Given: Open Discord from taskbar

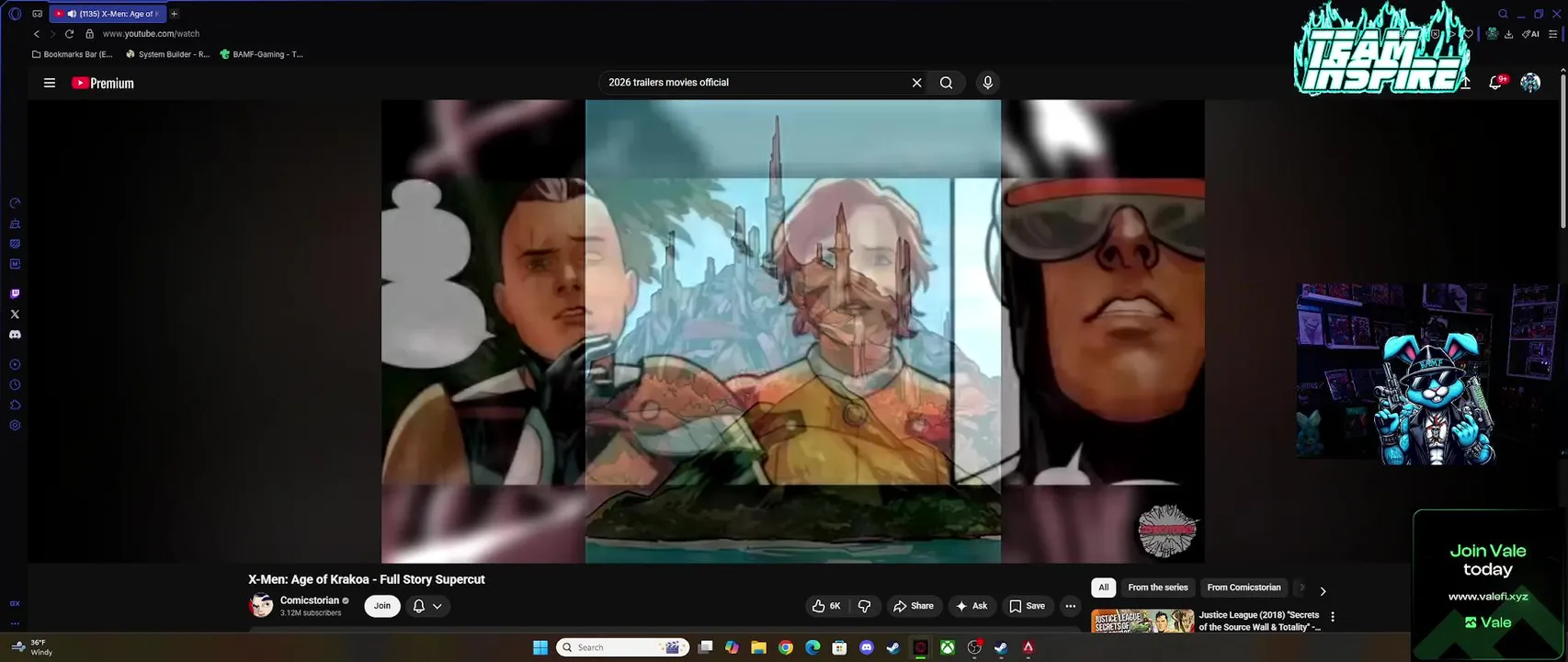Looking at the screenshot, I should [x=866, y=647].
